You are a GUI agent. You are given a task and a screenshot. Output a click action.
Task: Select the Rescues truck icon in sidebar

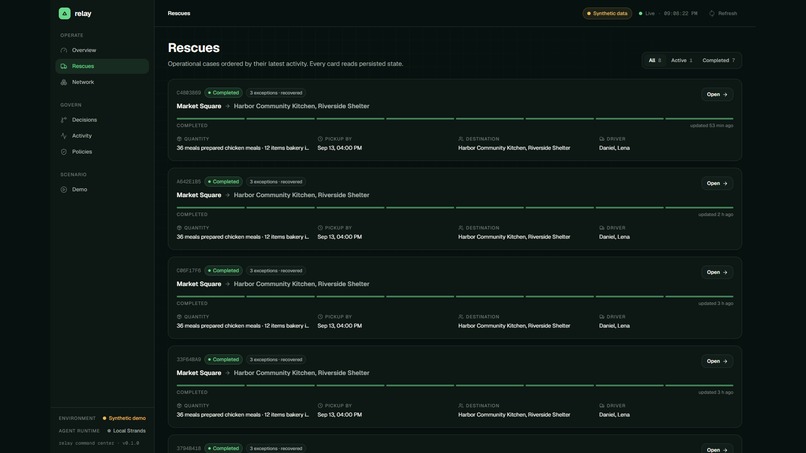(64, 66)
